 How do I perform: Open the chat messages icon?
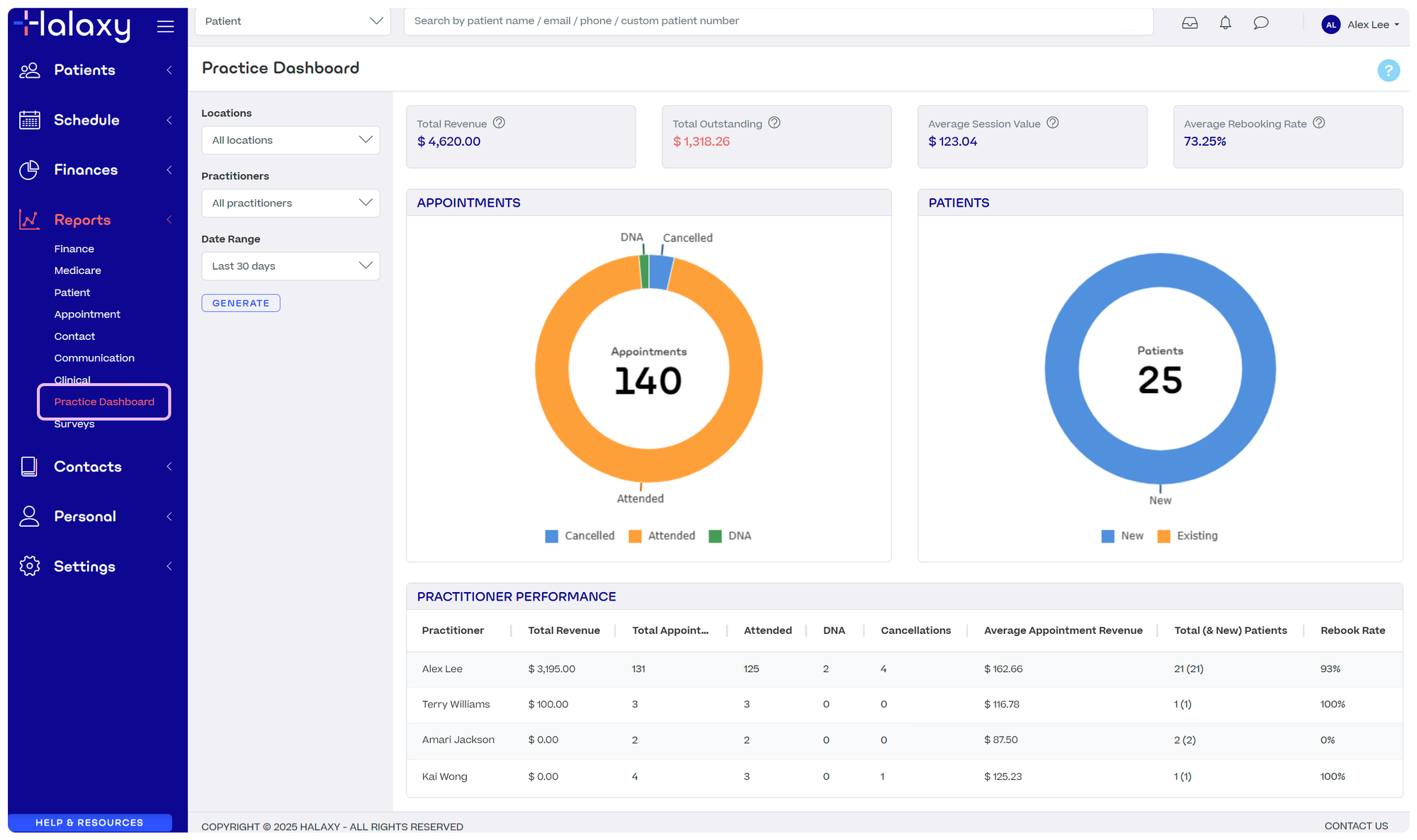coord(1260,23)
